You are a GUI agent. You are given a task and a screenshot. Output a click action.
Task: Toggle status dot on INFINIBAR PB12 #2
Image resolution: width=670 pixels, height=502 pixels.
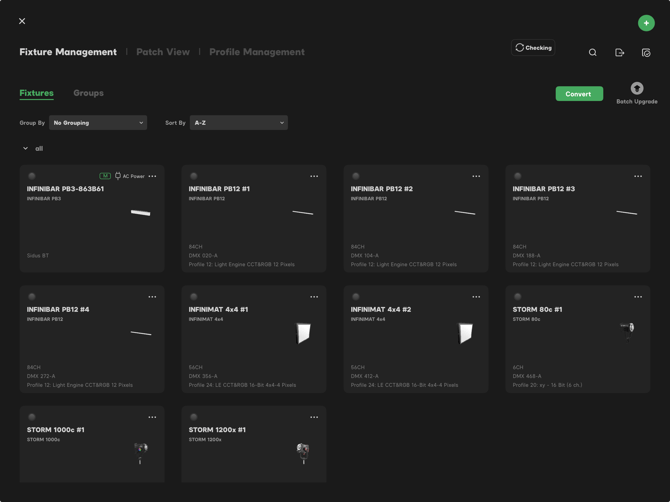(x=356, y=176)
